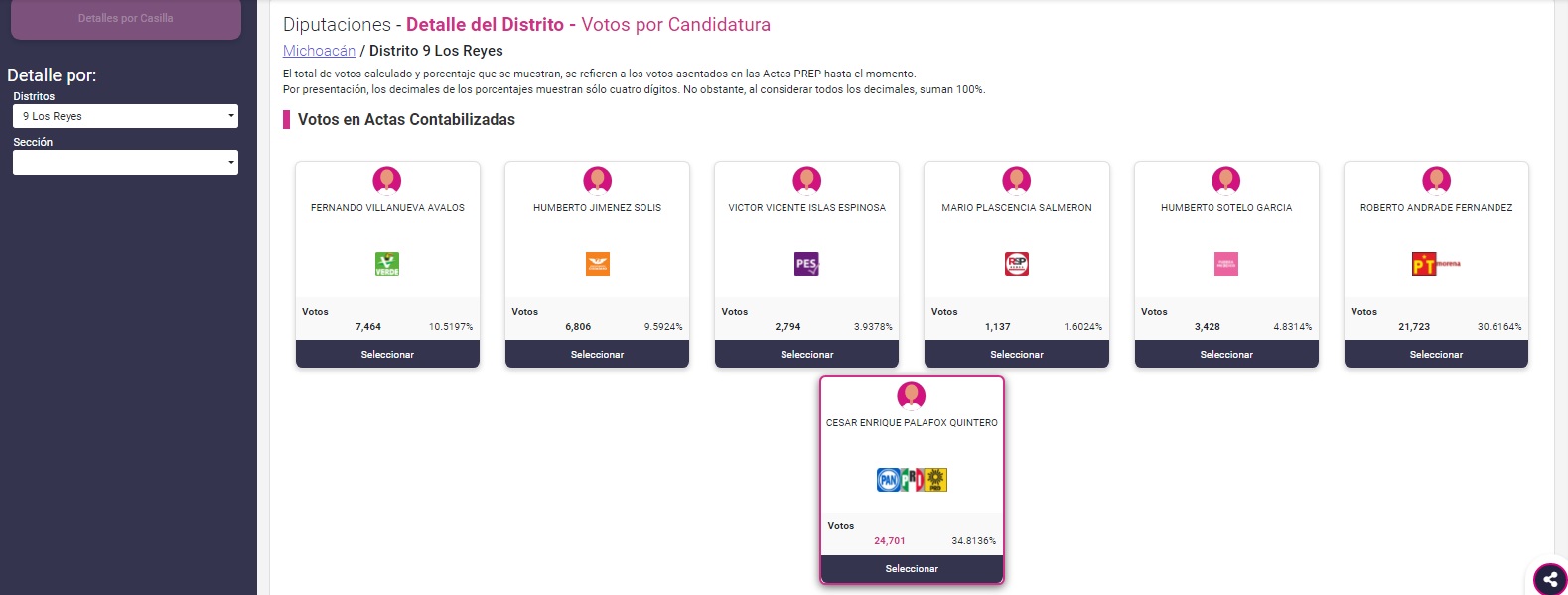Viewport: 1568px width, 595px height.
Task: Click Victor Vicente Islas Espinosa card name
Action: [806, 208]
